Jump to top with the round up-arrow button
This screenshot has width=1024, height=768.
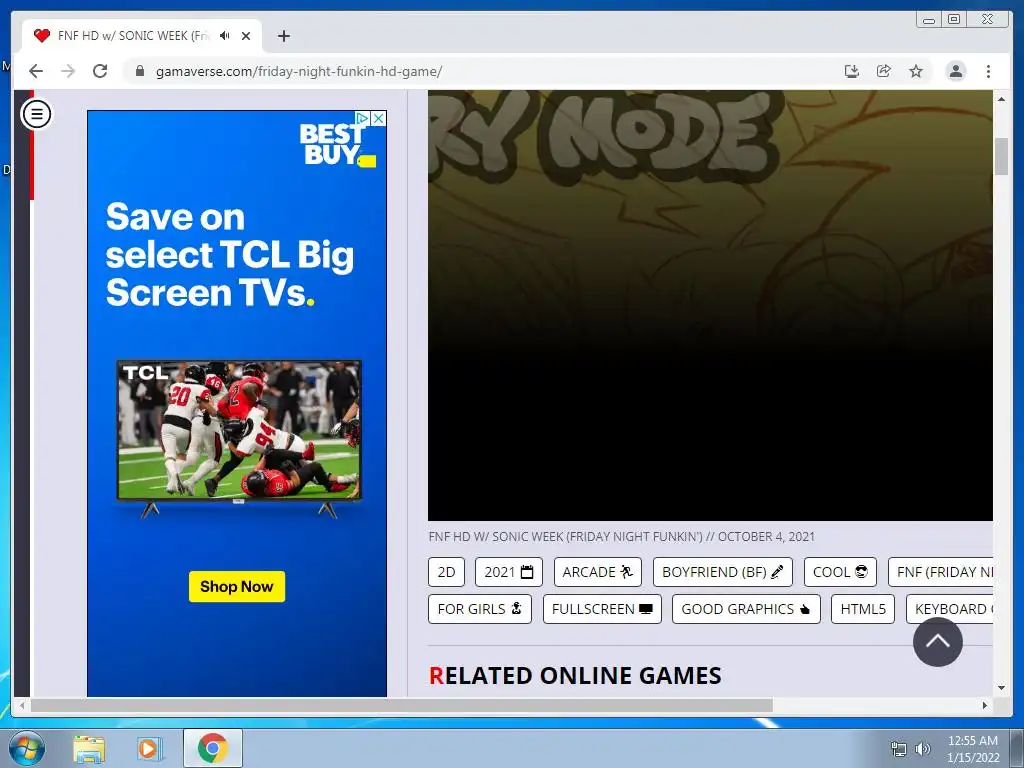point(938,642)
